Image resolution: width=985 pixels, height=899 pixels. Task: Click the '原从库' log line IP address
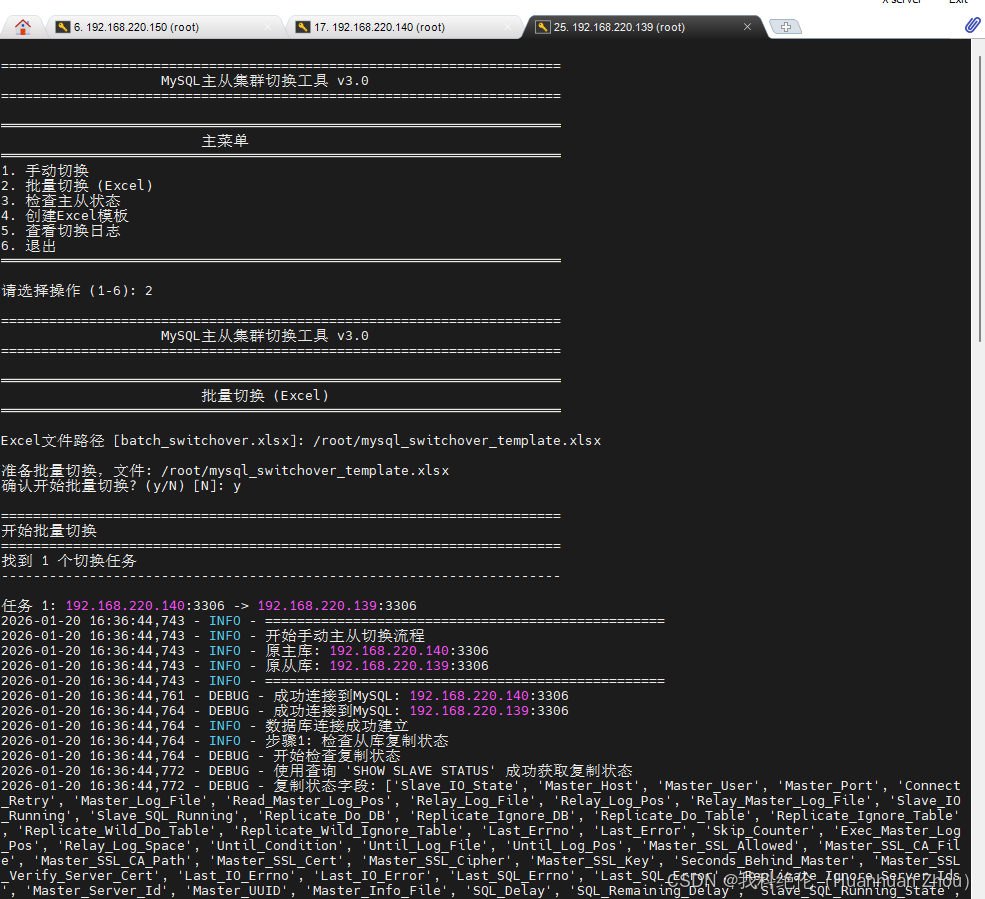pos(389,666)
